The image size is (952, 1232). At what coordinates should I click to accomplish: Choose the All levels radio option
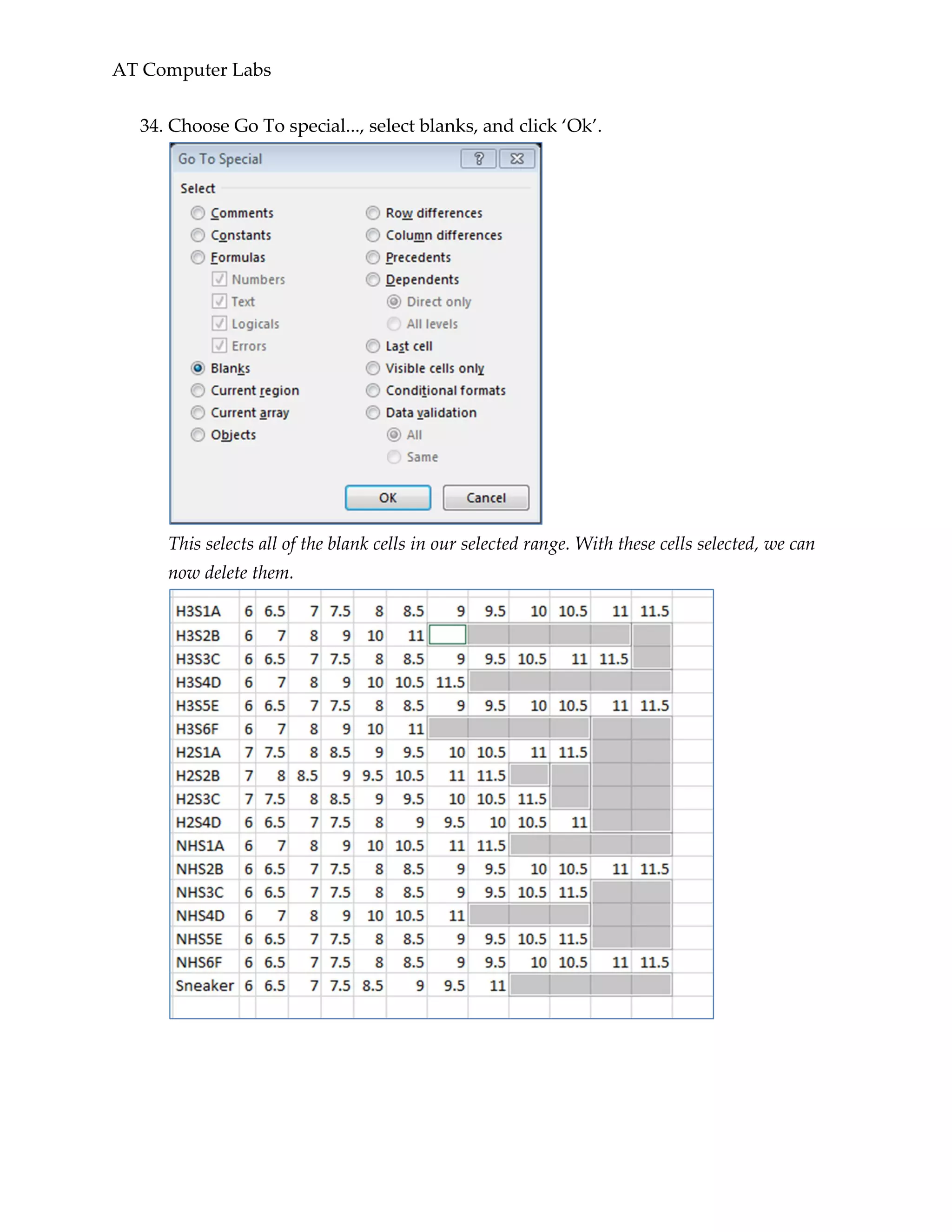tap(394, 324)
